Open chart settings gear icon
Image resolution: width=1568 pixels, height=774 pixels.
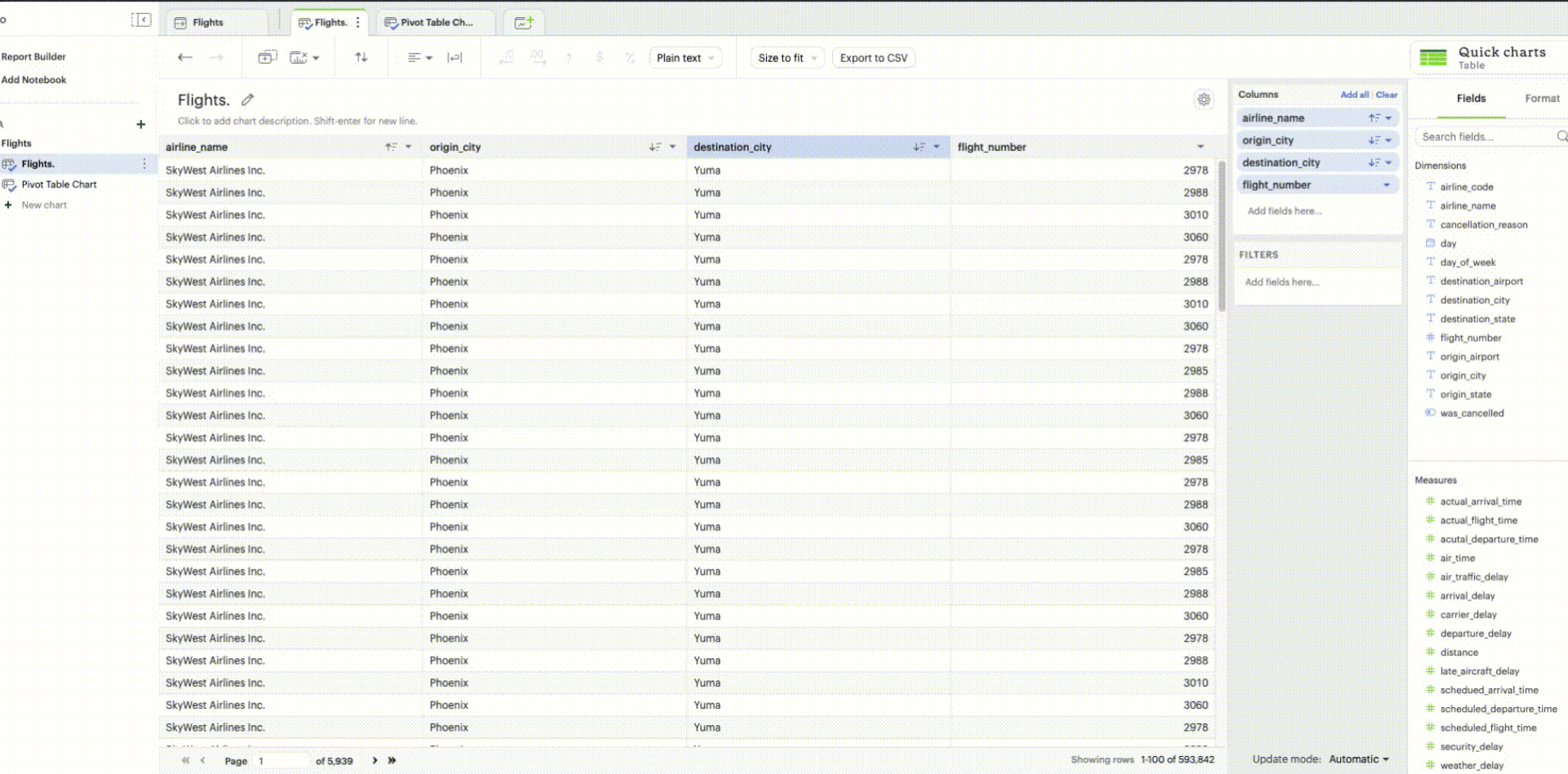(x=1204, y=100)
